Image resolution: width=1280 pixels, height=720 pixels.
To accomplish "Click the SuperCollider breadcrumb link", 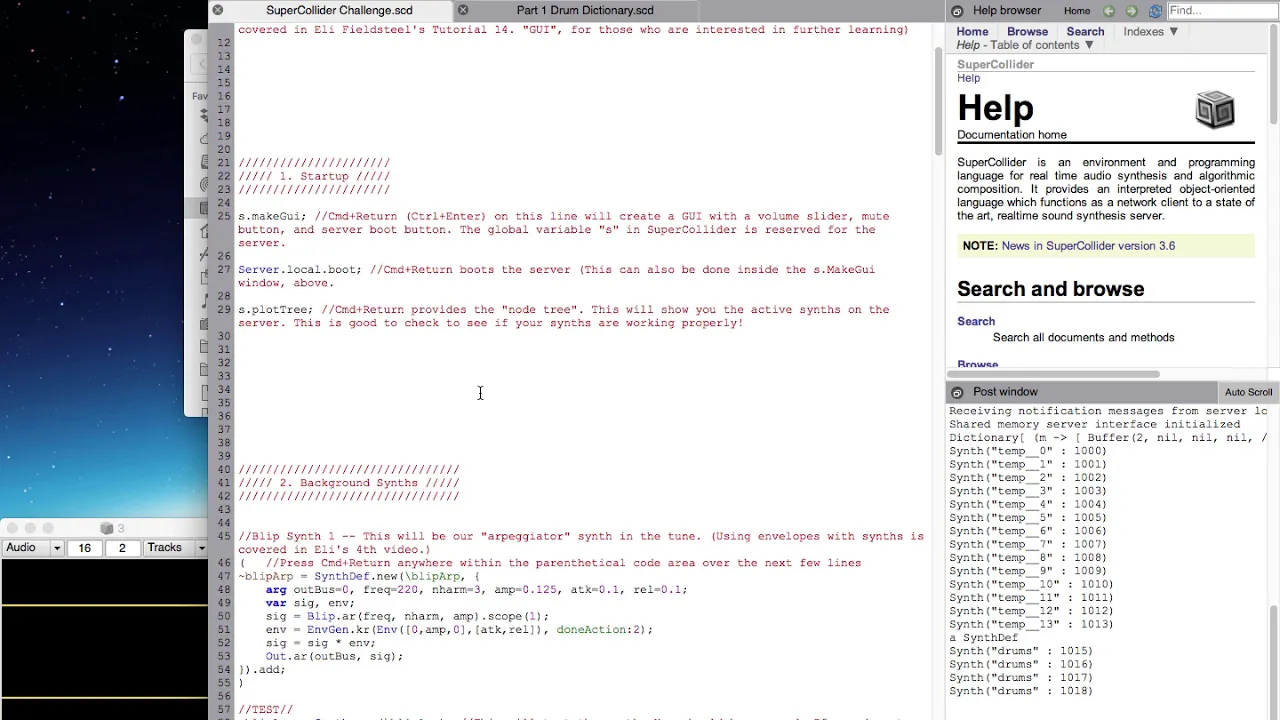I will click(x=995, y=64).
